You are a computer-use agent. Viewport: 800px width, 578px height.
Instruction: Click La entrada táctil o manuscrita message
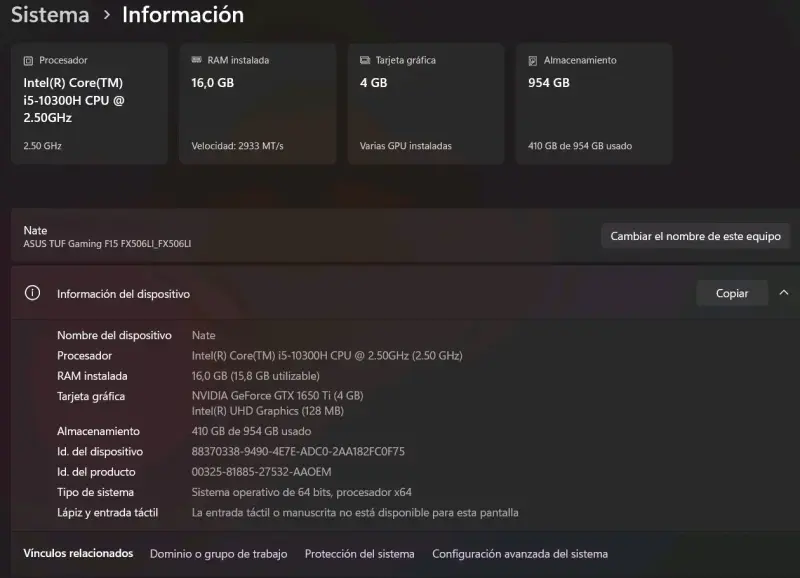(x=355, y=513)
